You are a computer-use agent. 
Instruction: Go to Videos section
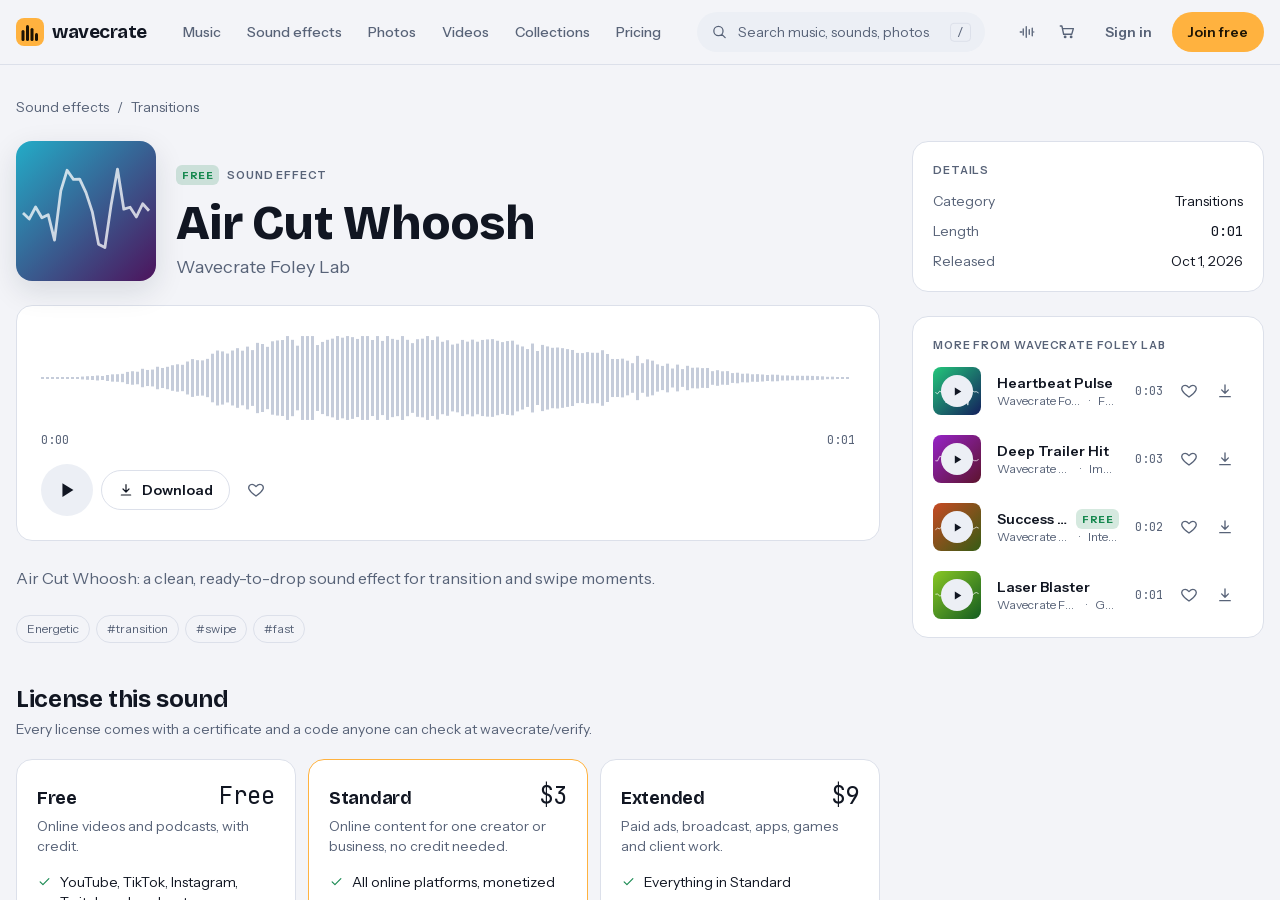pos(465,32)
